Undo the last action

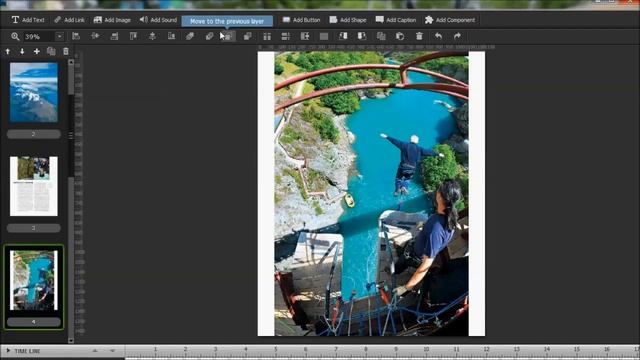tap(438, 36)
